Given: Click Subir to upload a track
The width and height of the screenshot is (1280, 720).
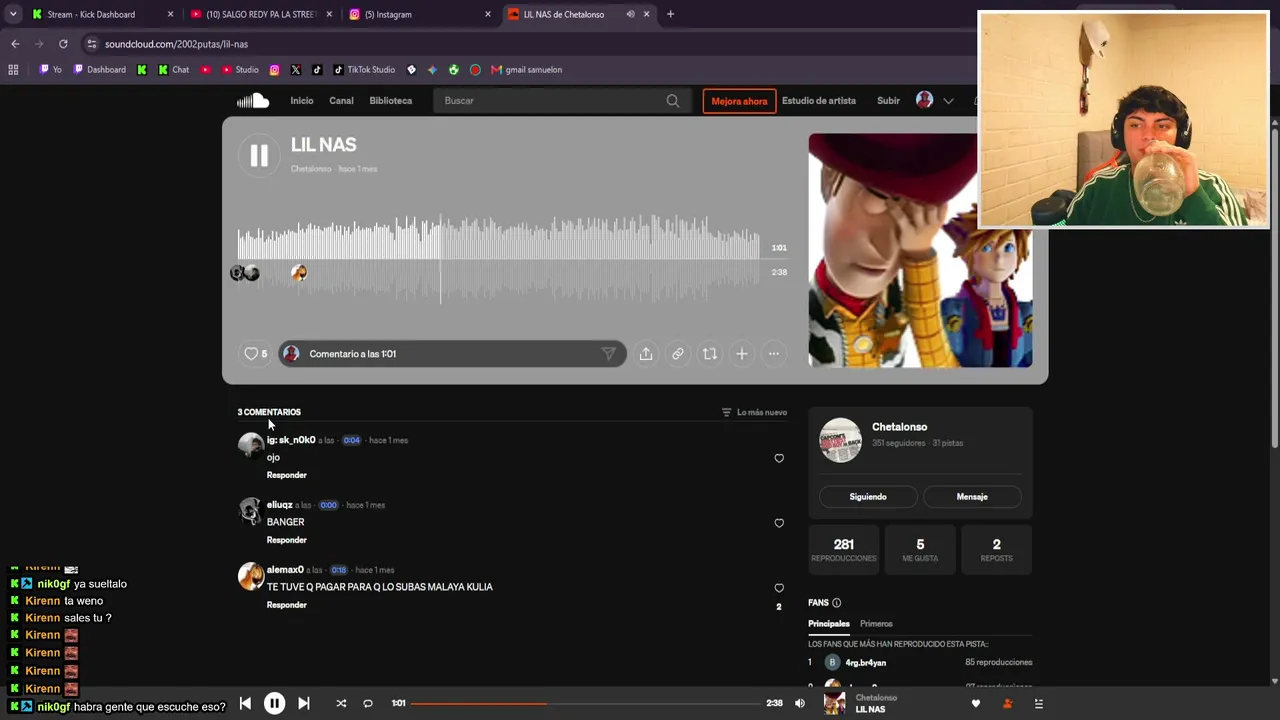Looking at the screenshot, I should click(888, 100).
